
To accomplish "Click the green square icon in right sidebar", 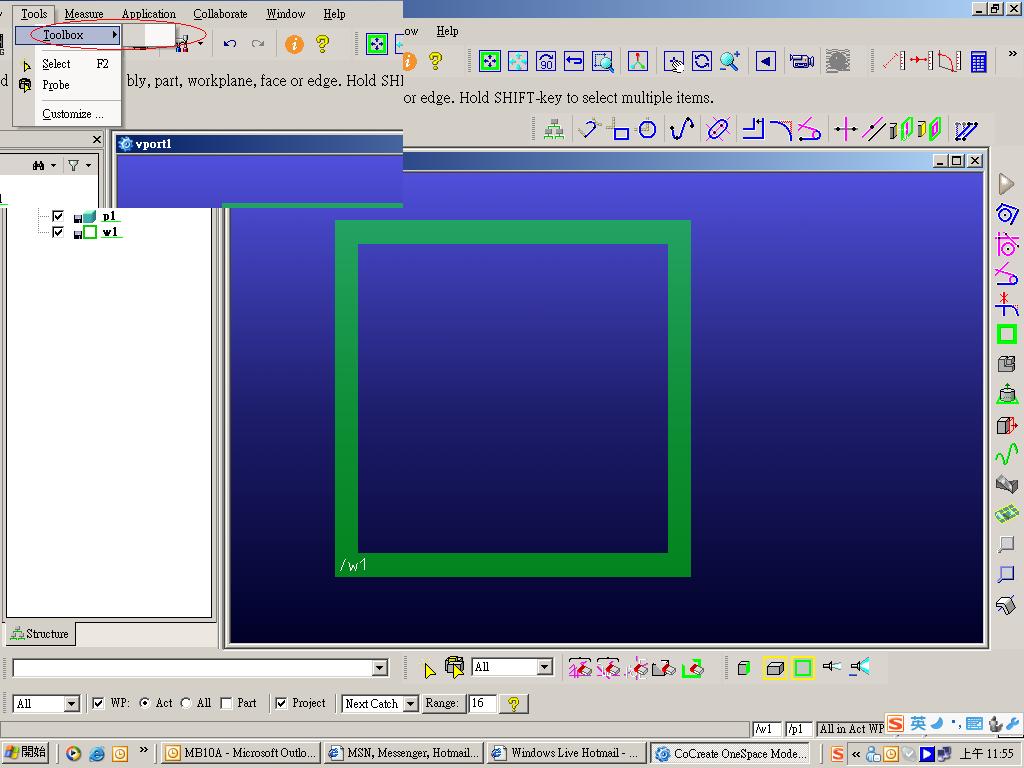I will 1007,334.
